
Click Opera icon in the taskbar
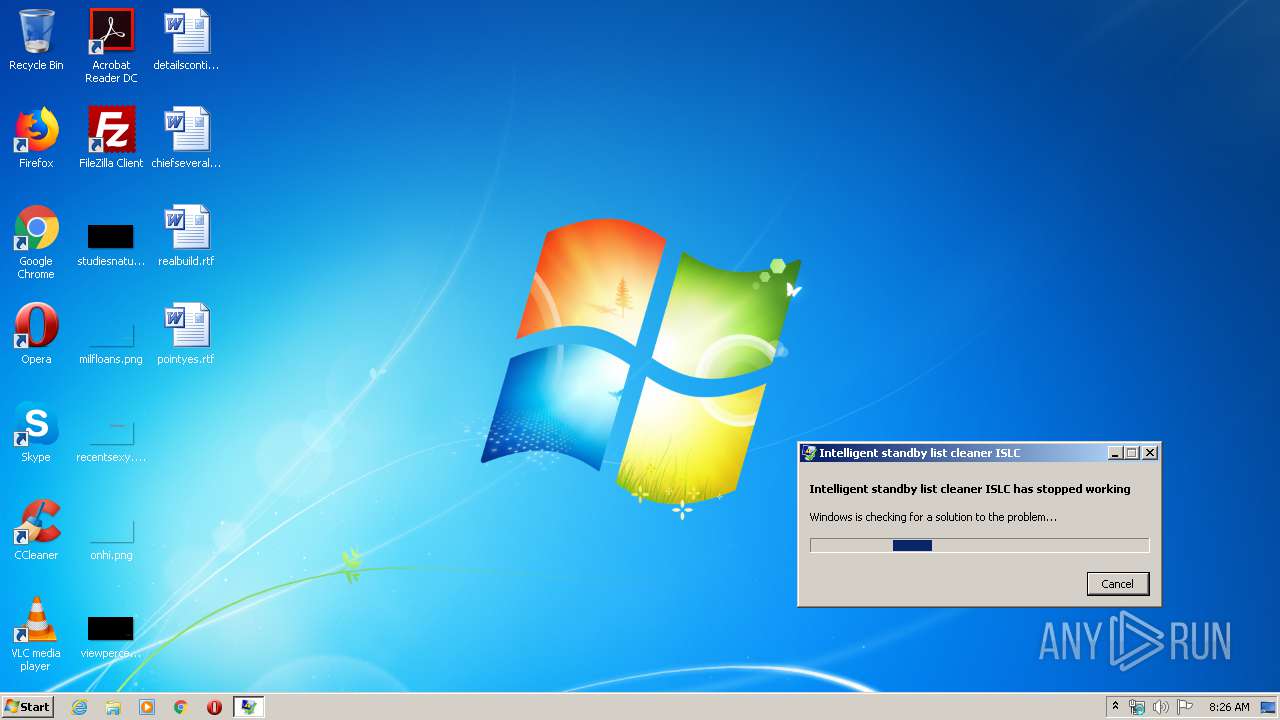pyautogui.click(x=214, y=707)
